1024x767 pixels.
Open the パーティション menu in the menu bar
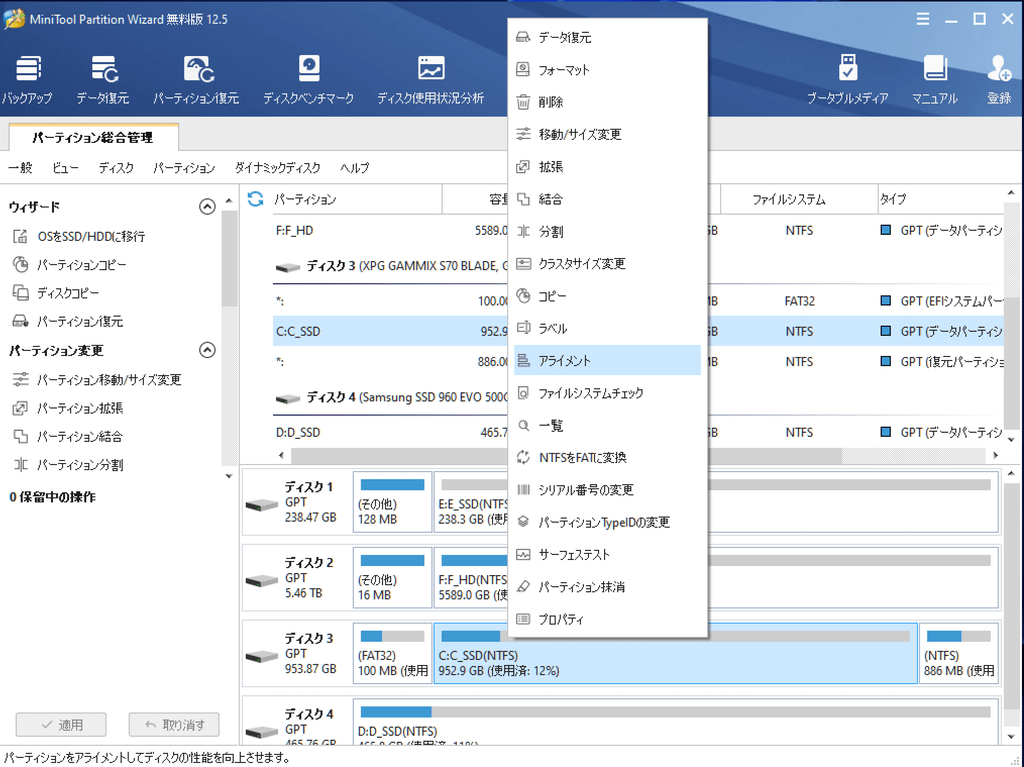[x=184, y=168]
